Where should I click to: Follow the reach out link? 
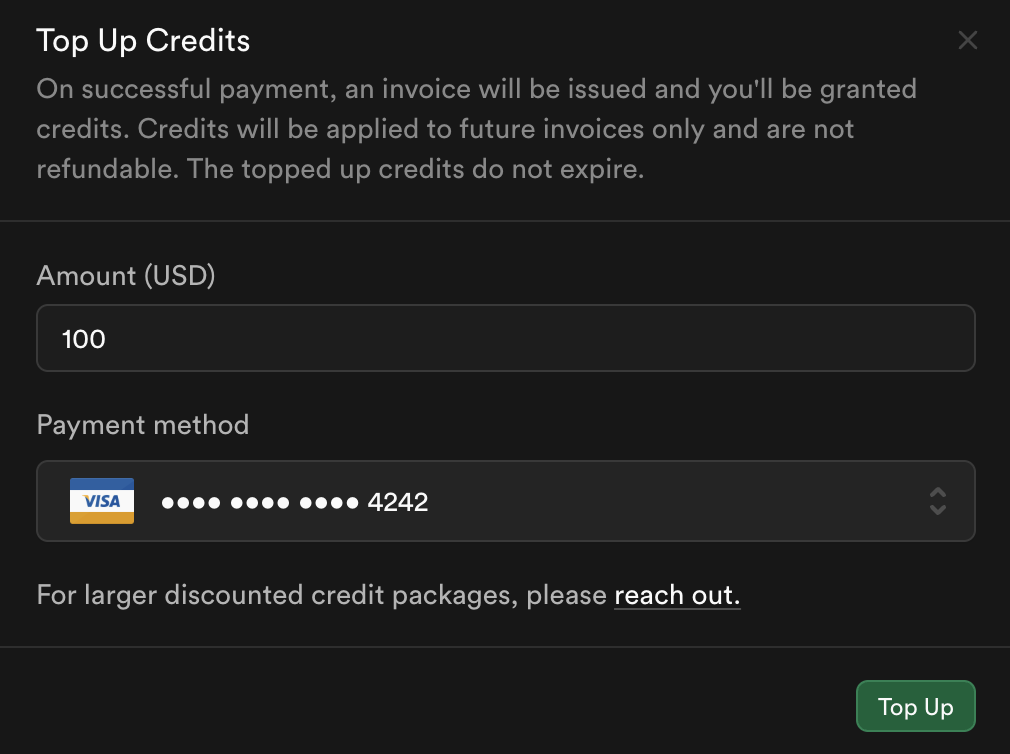tap(677, 595)
